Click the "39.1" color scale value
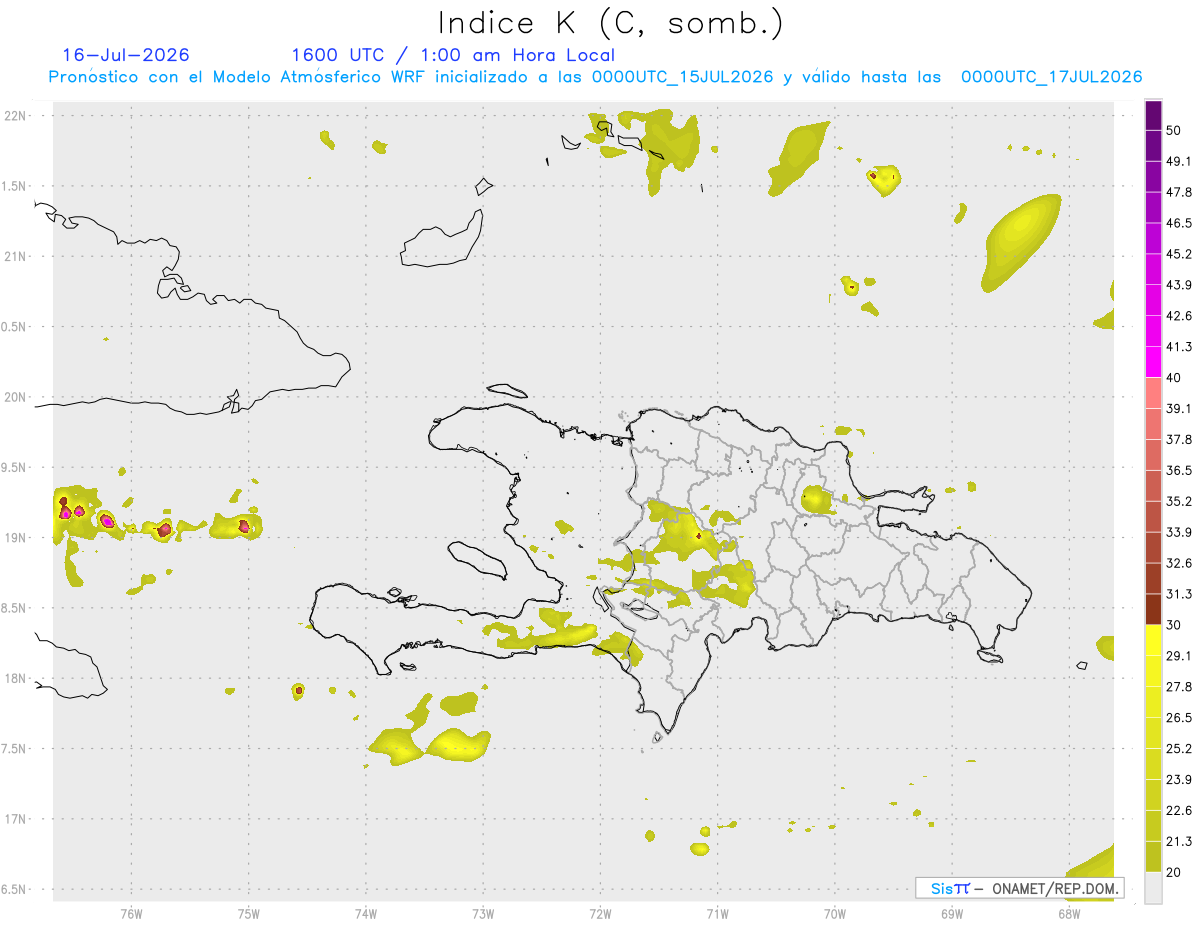Viewport: 1200px width, 927px height. (1180, 409)
